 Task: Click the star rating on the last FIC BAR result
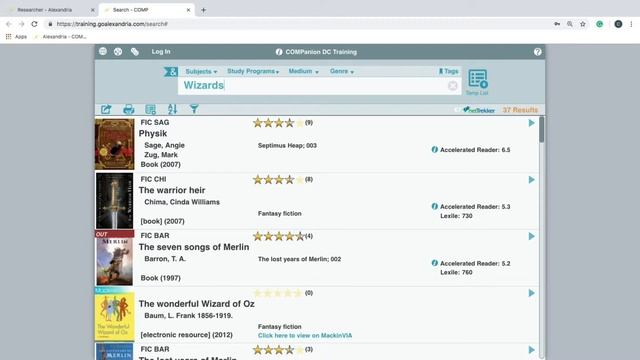[278, 349]
